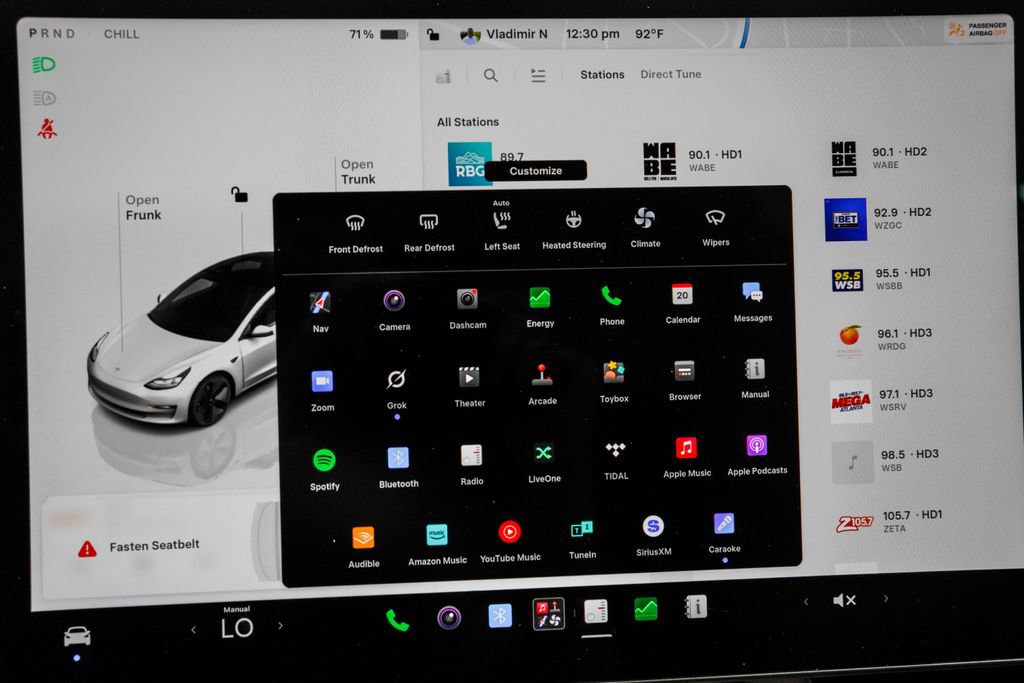Tune to 96.1 HD3 WRDG station

pyautogui.click(x=886, y=340)
